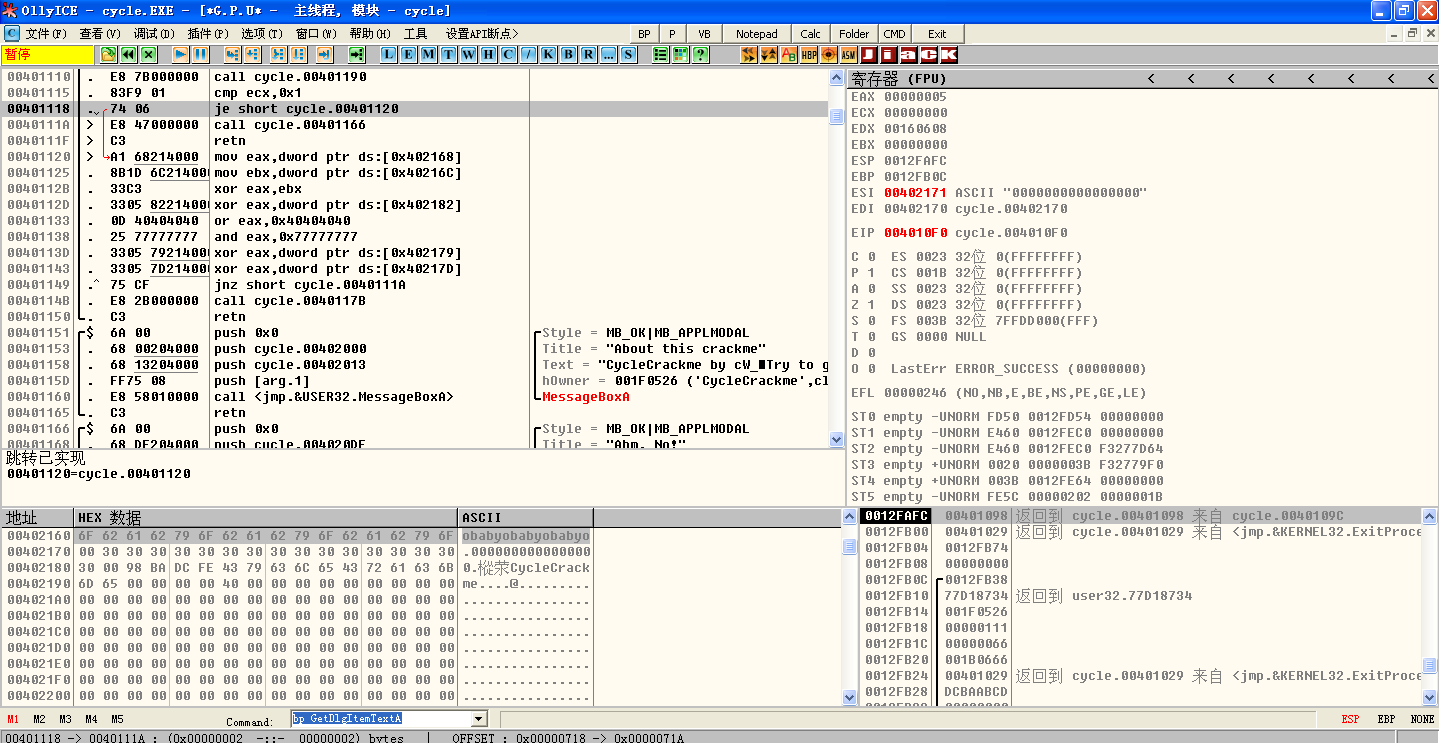Screen dimensions: 1439x743
Task: Open the Log window (L) icon
Action: click(388, 54)
